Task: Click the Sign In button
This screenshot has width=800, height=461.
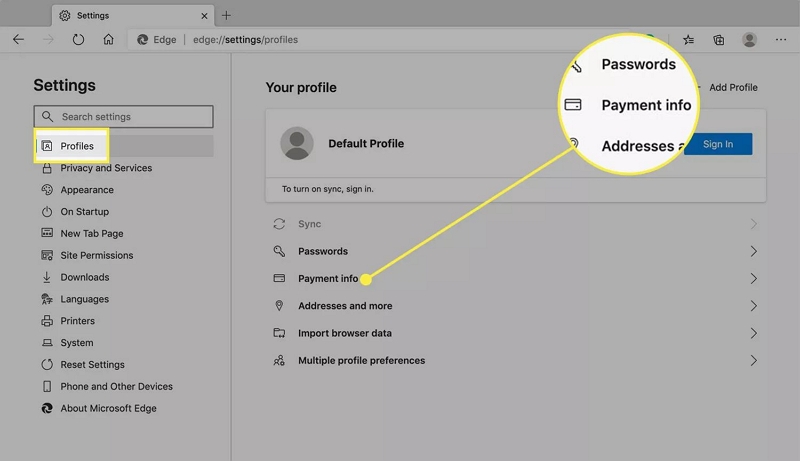Action: pos(718,144)
